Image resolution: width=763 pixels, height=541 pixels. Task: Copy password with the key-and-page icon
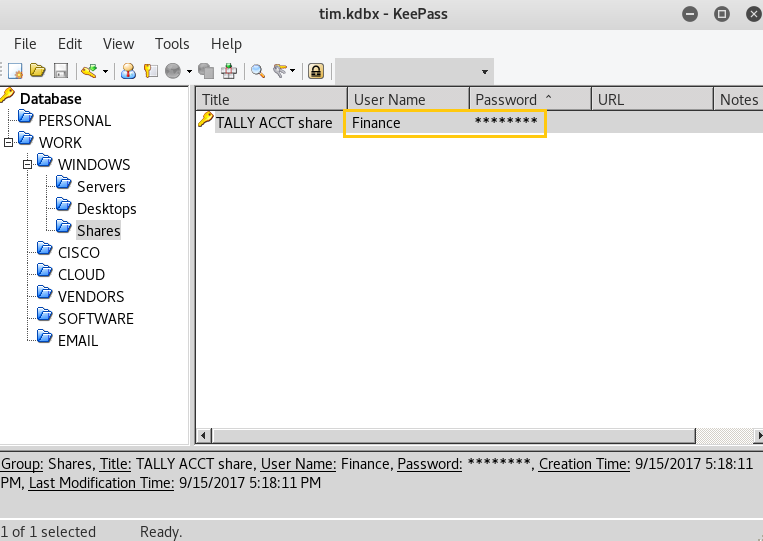151,71
